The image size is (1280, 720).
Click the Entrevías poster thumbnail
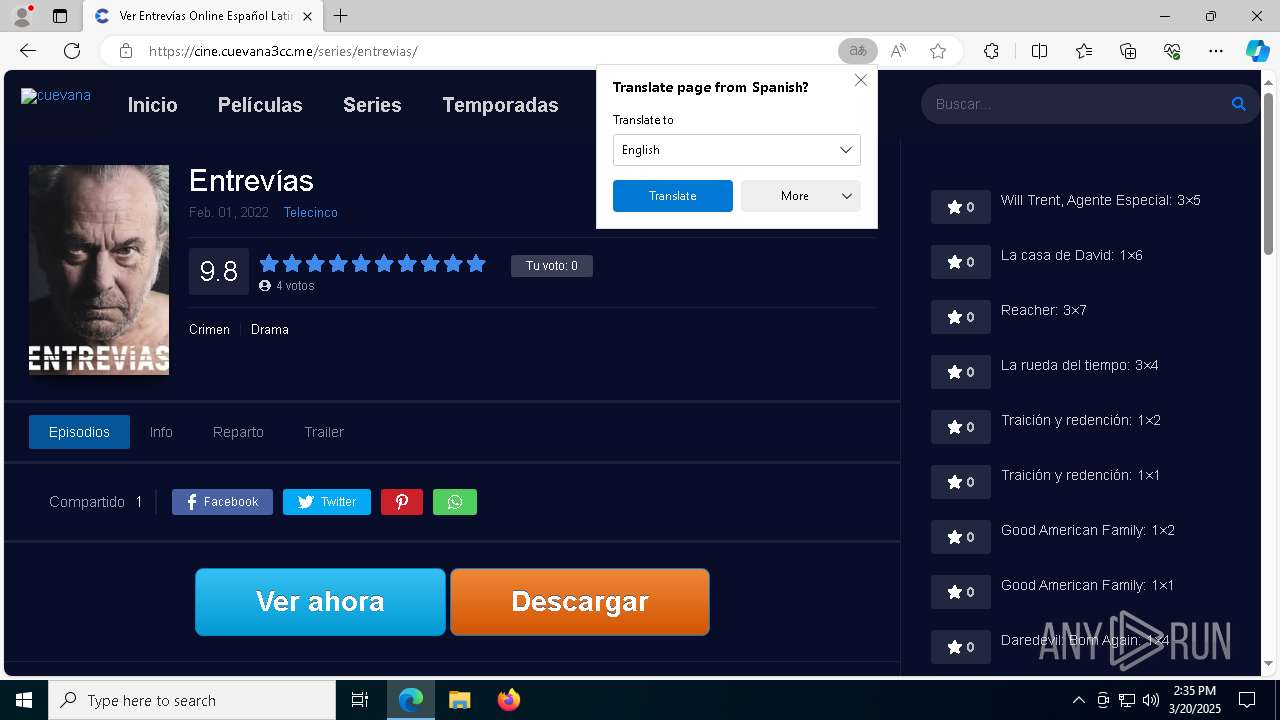pyautogui.click(x=99, y=270)
